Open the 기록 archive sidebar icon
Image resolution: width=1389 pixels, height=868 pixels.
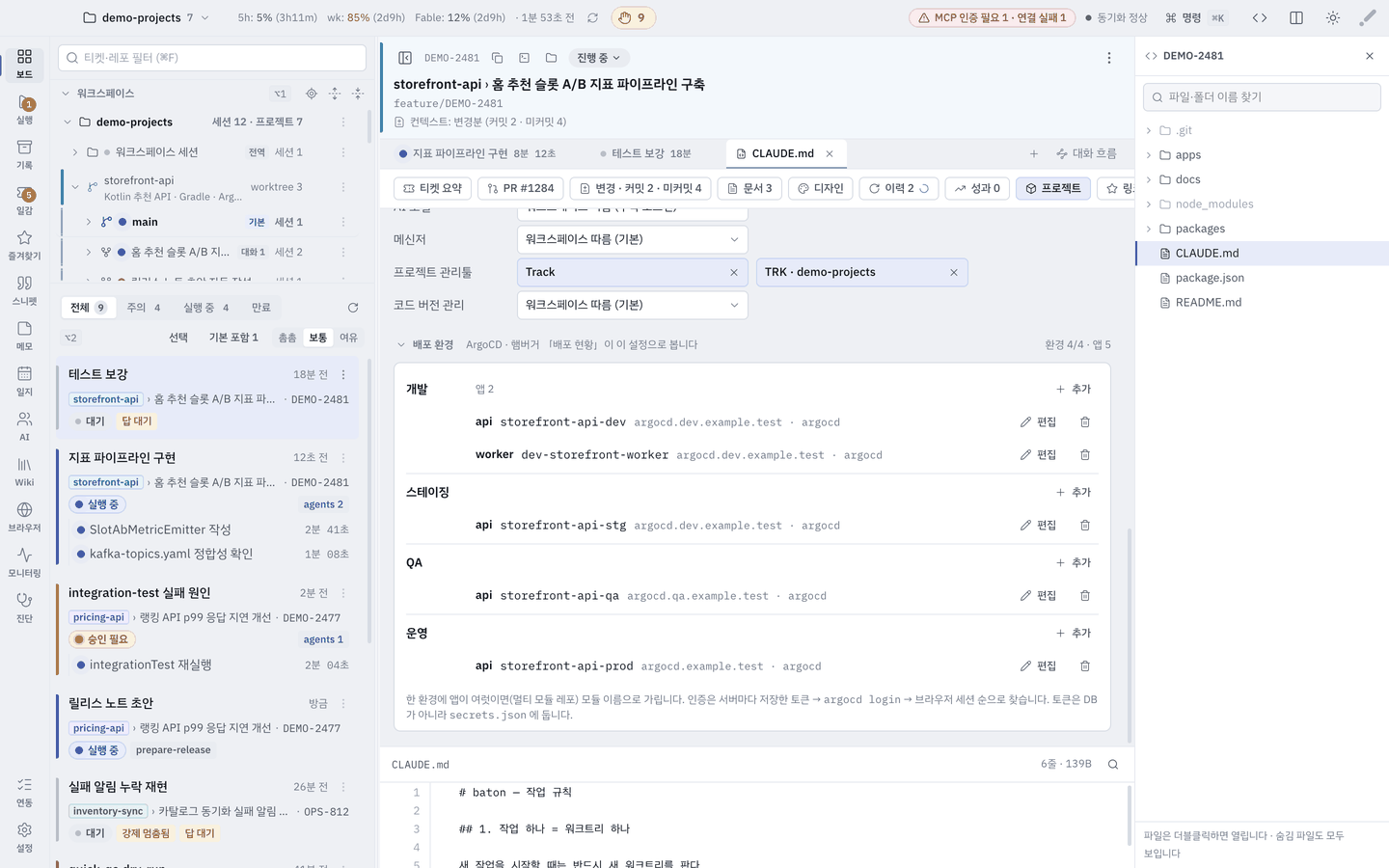click(x=24, y=154)
